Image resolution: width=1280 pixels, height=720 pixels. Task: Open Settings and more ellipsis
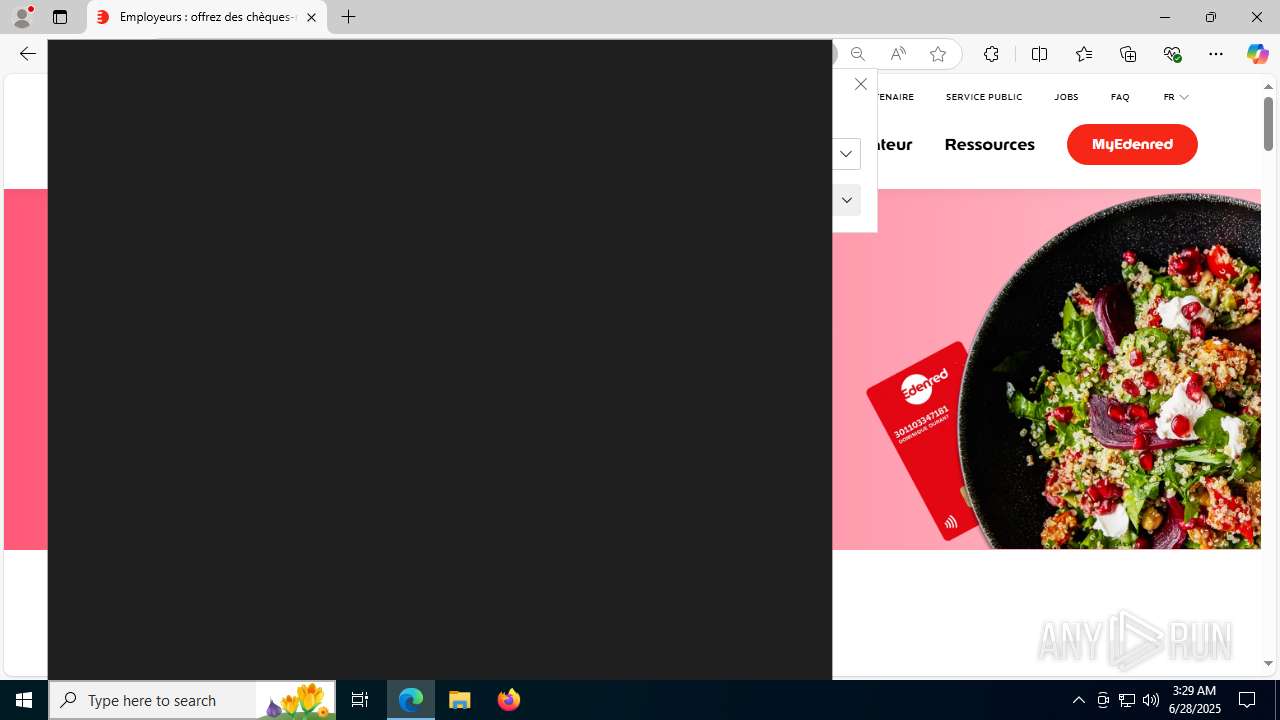[x=1216, y=54]
